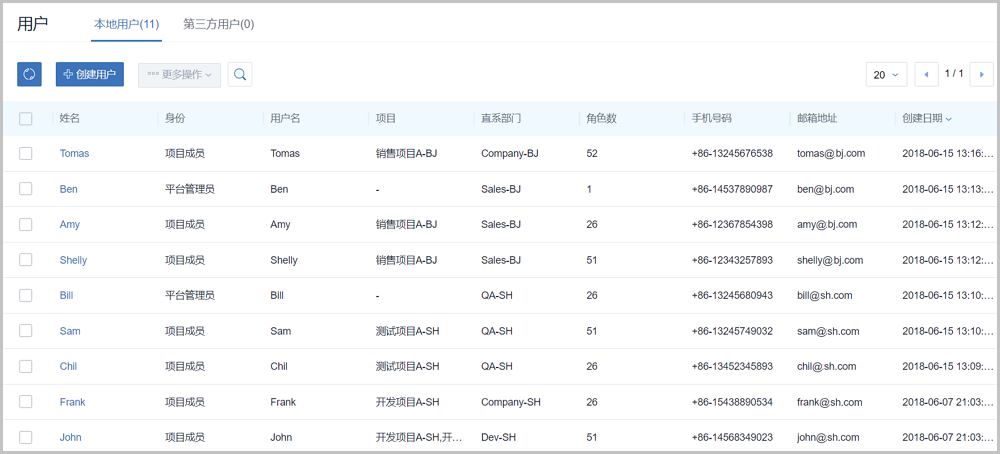Open user Ben's name link

pos(68,189)
